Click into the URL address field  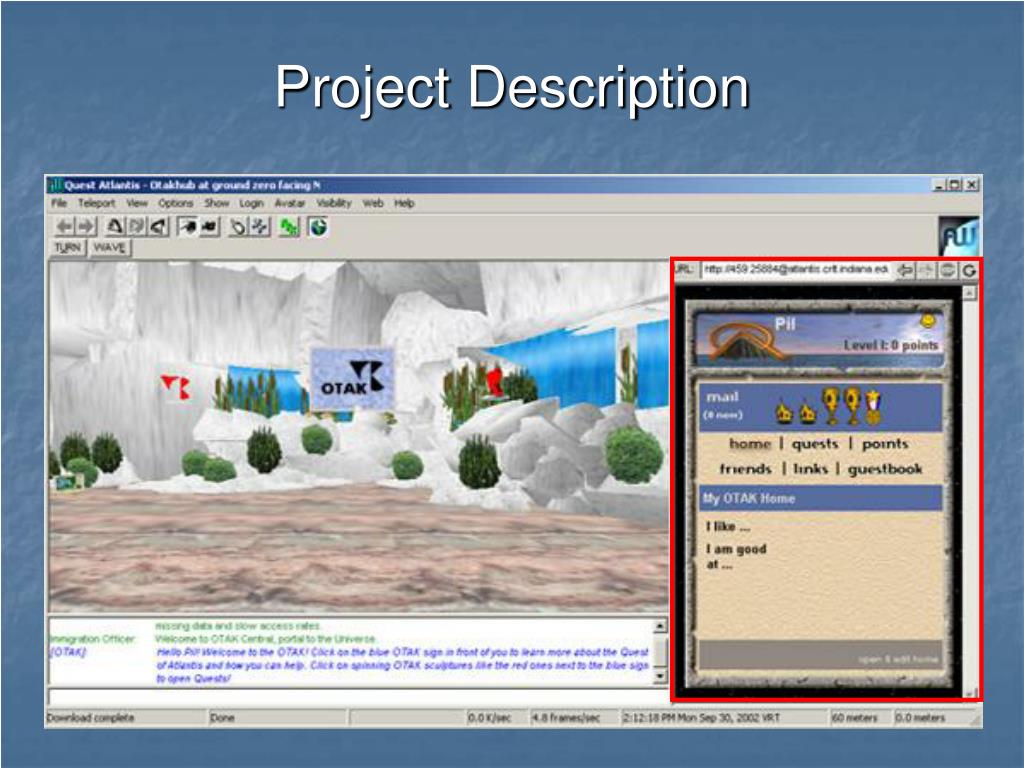click(x=795, y=270)
